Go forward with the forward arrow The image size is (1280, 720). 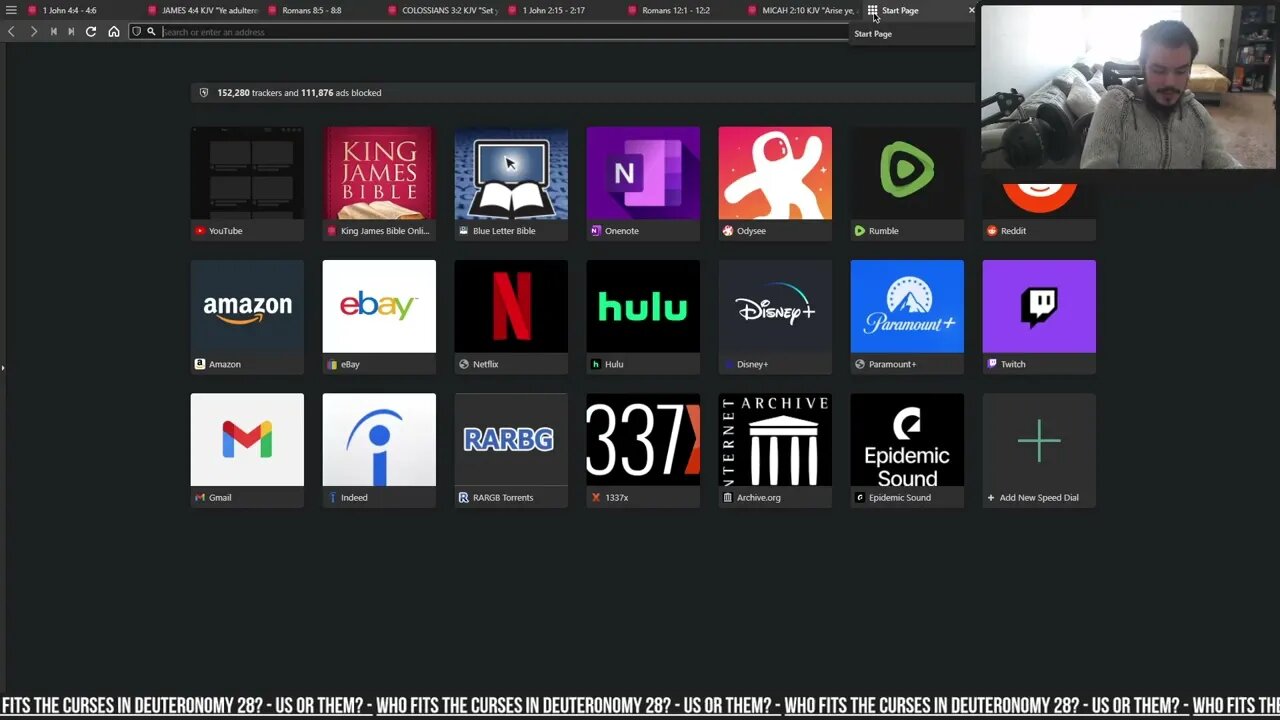click(33, 32)
